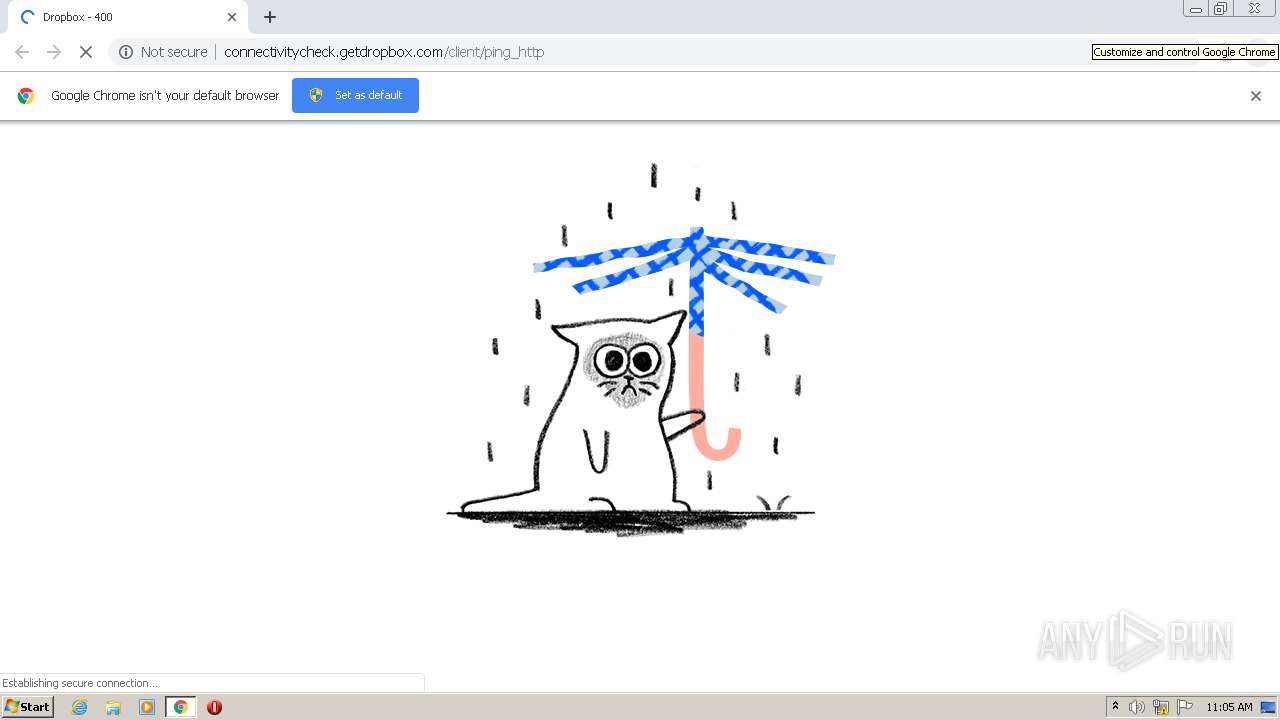Screen dimensions: 1280x720
Task: Go forward to next page
Action: [54, 52]
